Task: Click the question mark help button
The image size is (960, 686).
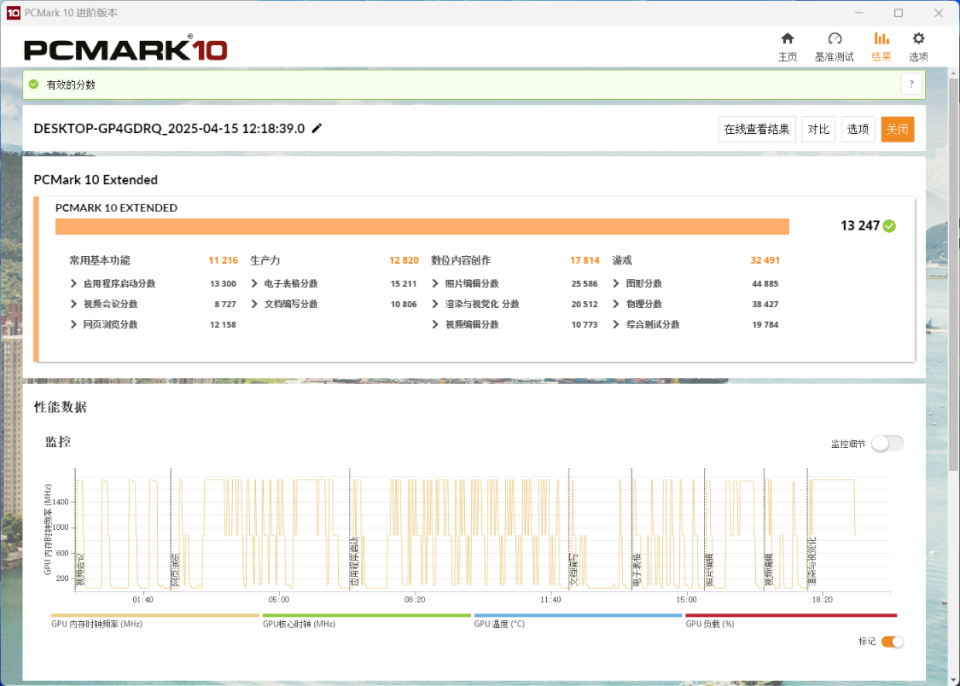Action: tap(911, 85)
